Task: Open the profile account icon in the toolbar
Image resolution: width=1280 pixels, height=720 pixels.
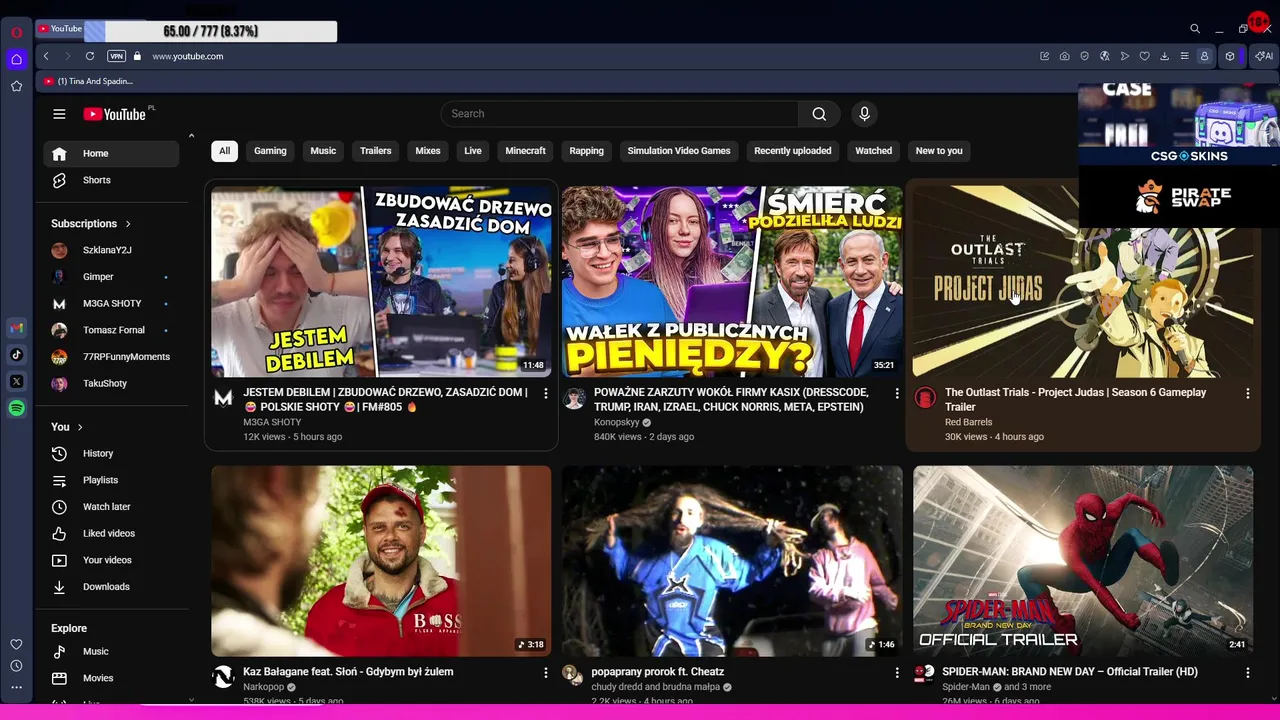Action: [1204, 56]
